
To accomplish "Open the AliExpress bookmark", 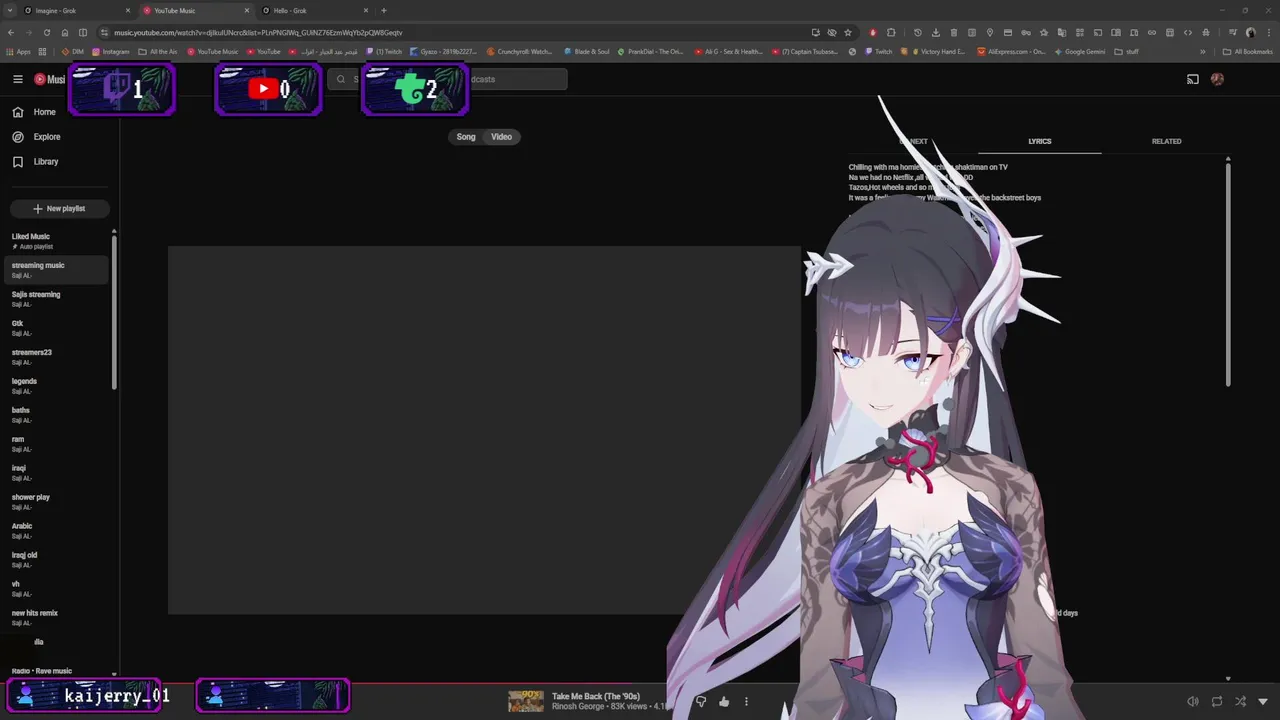I will (1012, 51).
